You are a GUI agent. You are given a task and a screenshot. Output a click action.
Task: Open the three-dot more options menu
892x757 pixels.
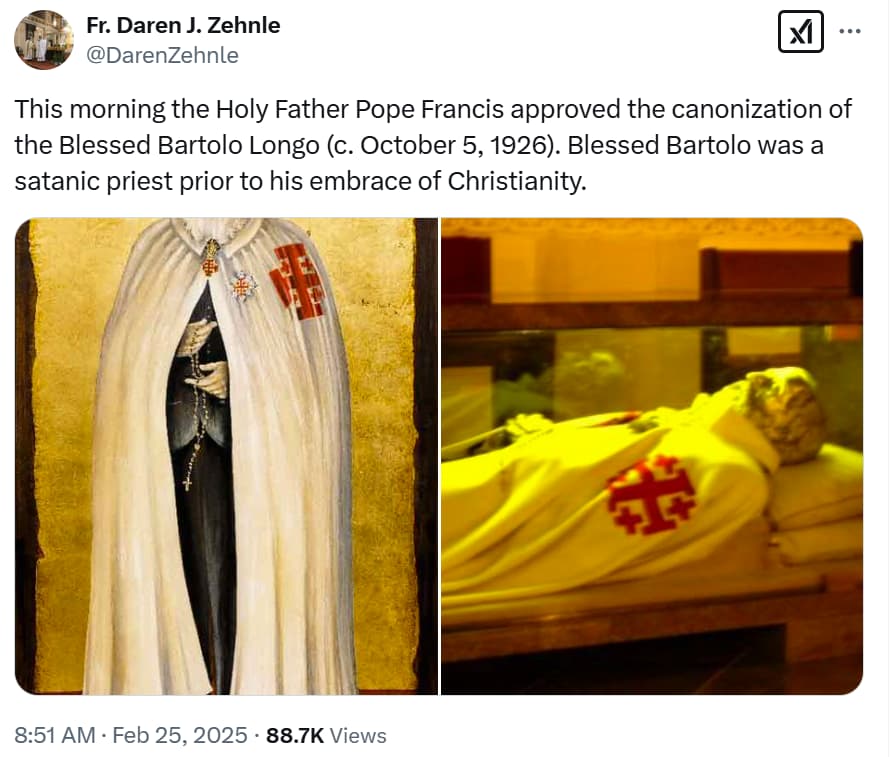tap(850, 32)
